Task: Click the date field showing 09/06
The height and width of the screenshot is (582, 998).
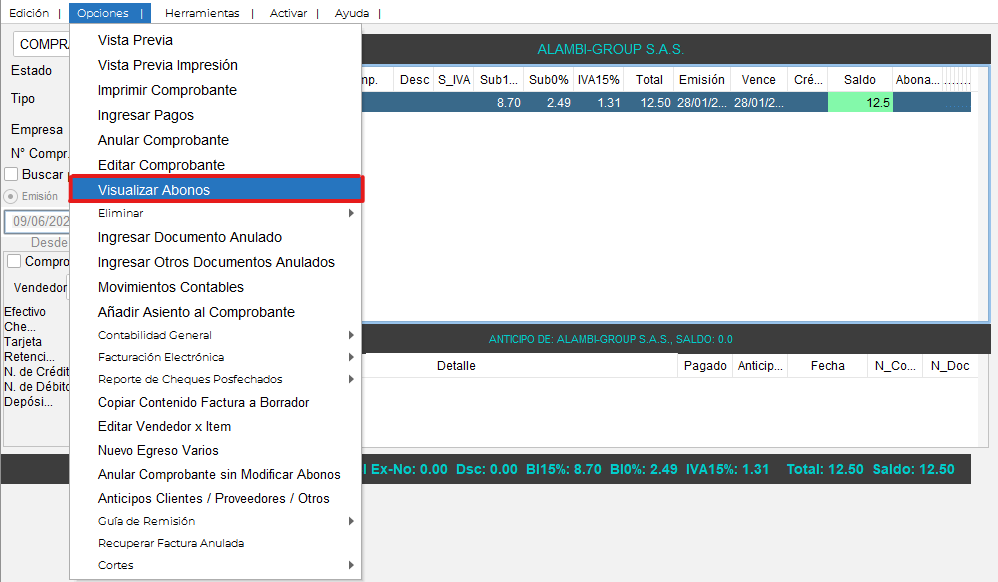Action: pos(38,221)
